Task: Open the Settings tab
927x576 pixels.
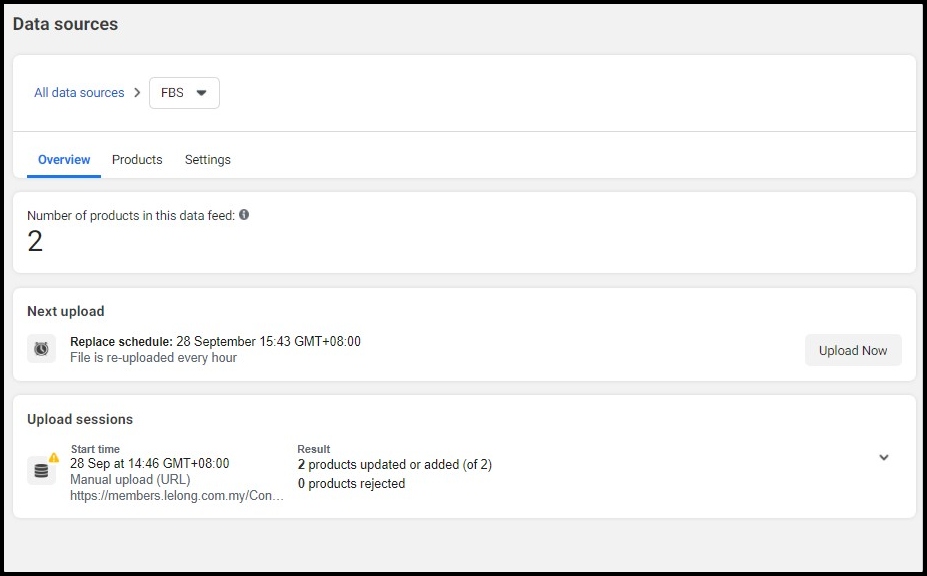Action: tap(208, 160)
